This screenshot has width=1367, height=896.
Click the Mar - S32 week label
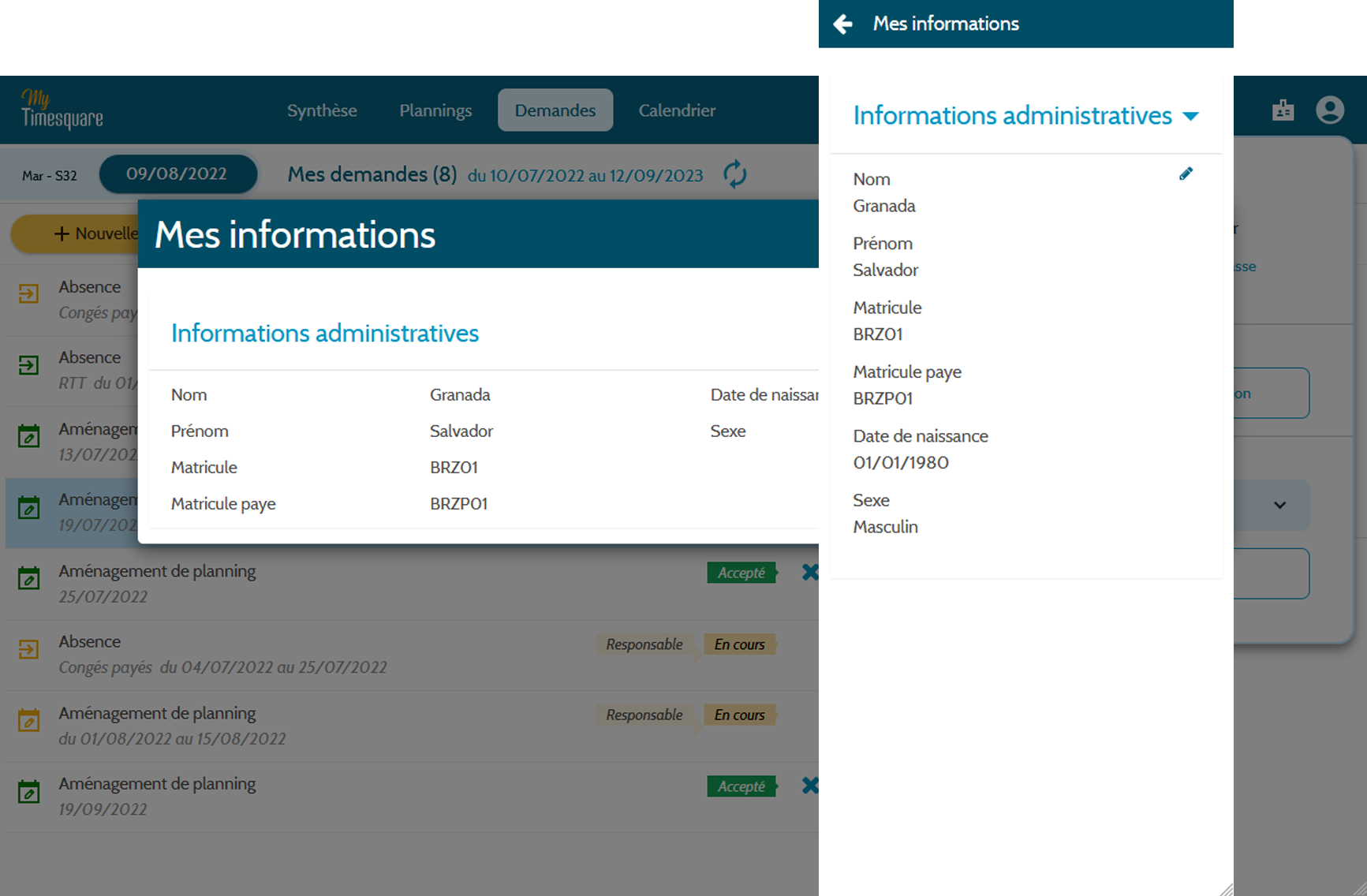pos(50,176)
